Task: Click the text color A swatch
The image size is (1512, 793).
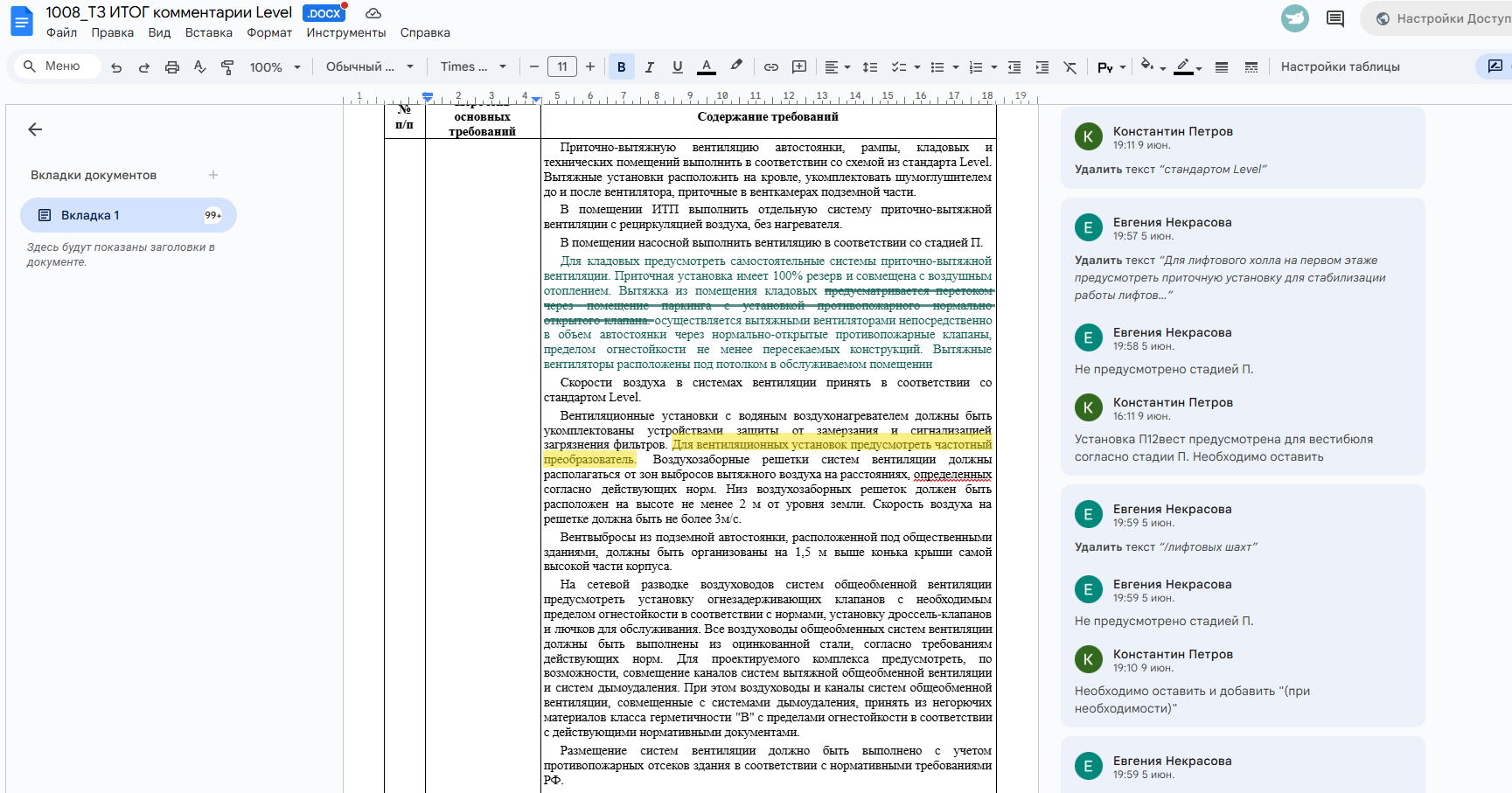Action: pos(706,67)
